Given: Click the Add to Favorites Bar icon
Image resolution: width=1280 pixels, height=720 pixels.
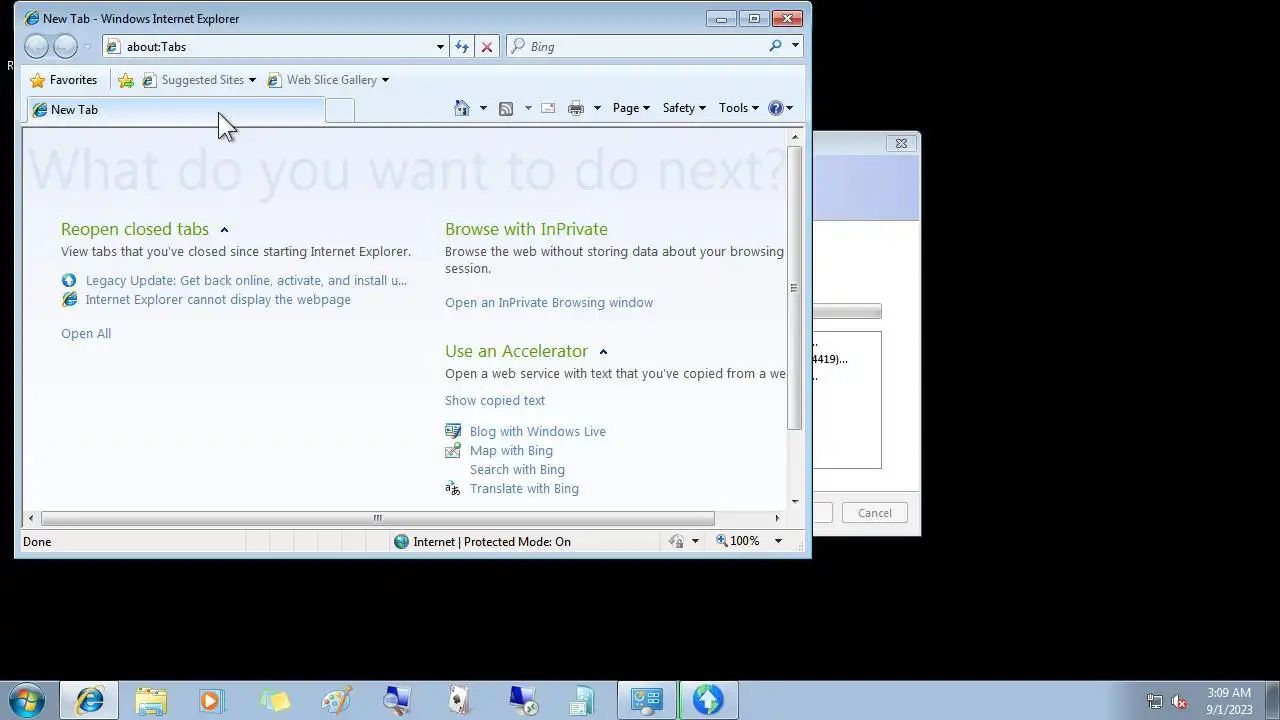Looking at the screenshot, I should click(126, 80).
